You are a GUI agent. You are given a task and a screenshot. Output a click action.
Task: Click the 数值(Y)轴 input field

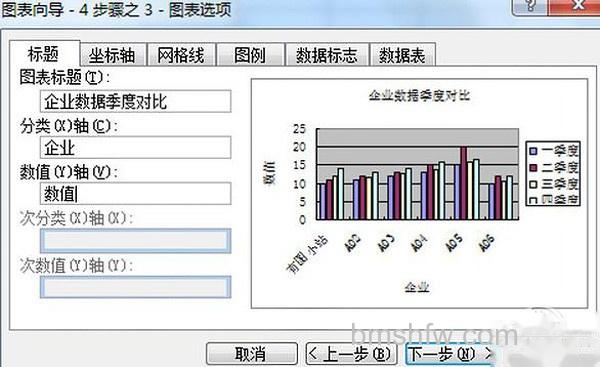point(135,193)
